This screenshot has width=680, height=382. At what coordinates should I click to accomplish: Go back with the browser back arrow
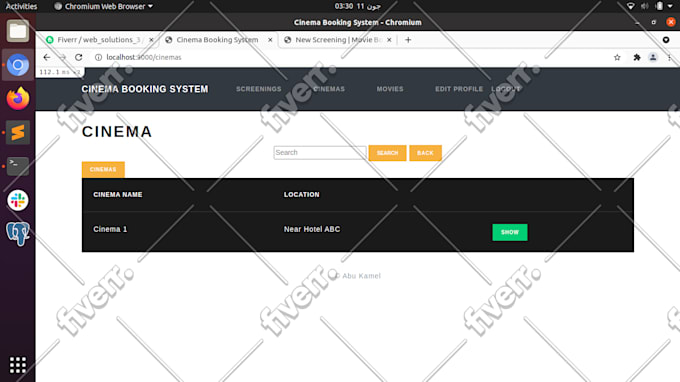coord(47,57)
